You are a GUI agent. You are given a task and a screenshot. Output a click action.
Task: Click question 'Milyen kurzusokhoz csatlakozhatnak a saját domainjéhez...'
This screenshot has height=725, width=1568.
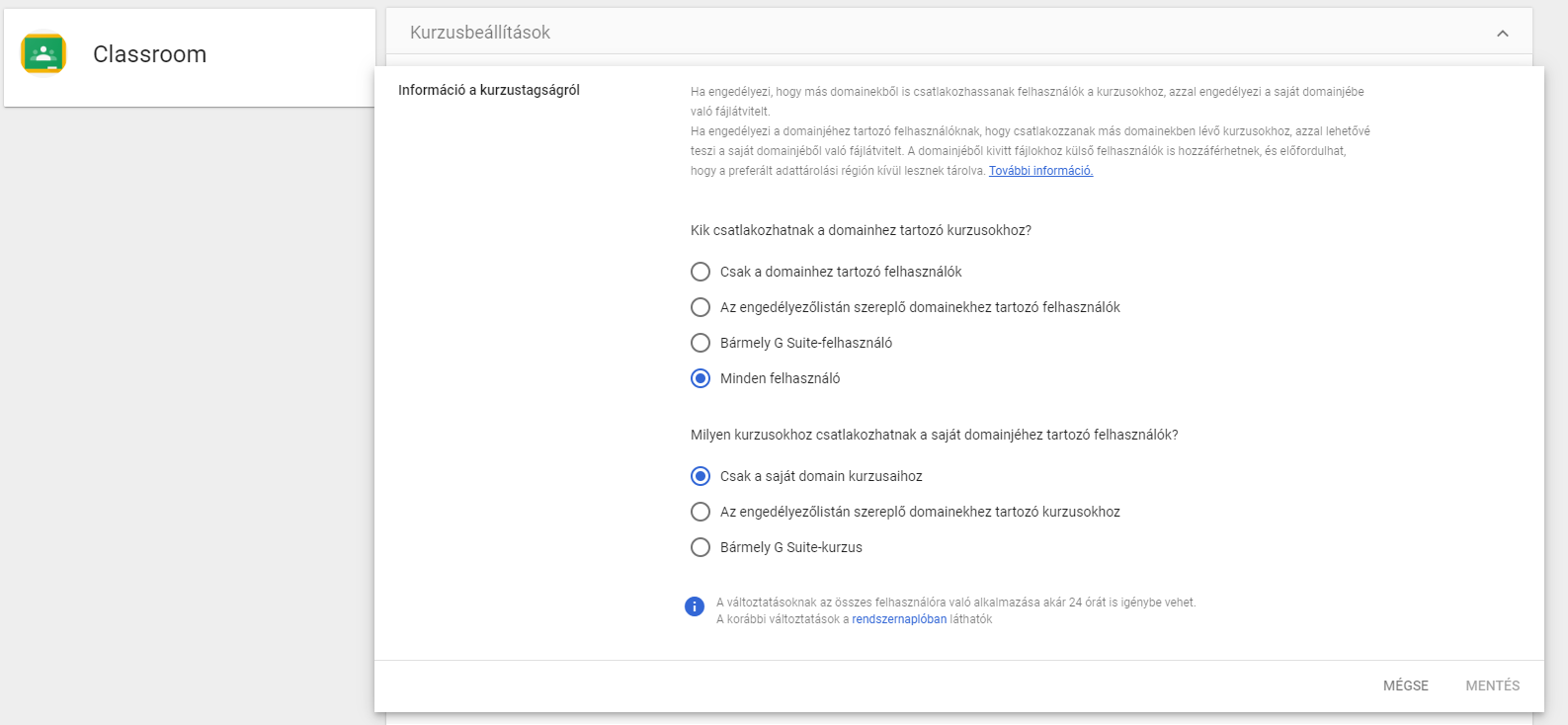click(934, 435)
